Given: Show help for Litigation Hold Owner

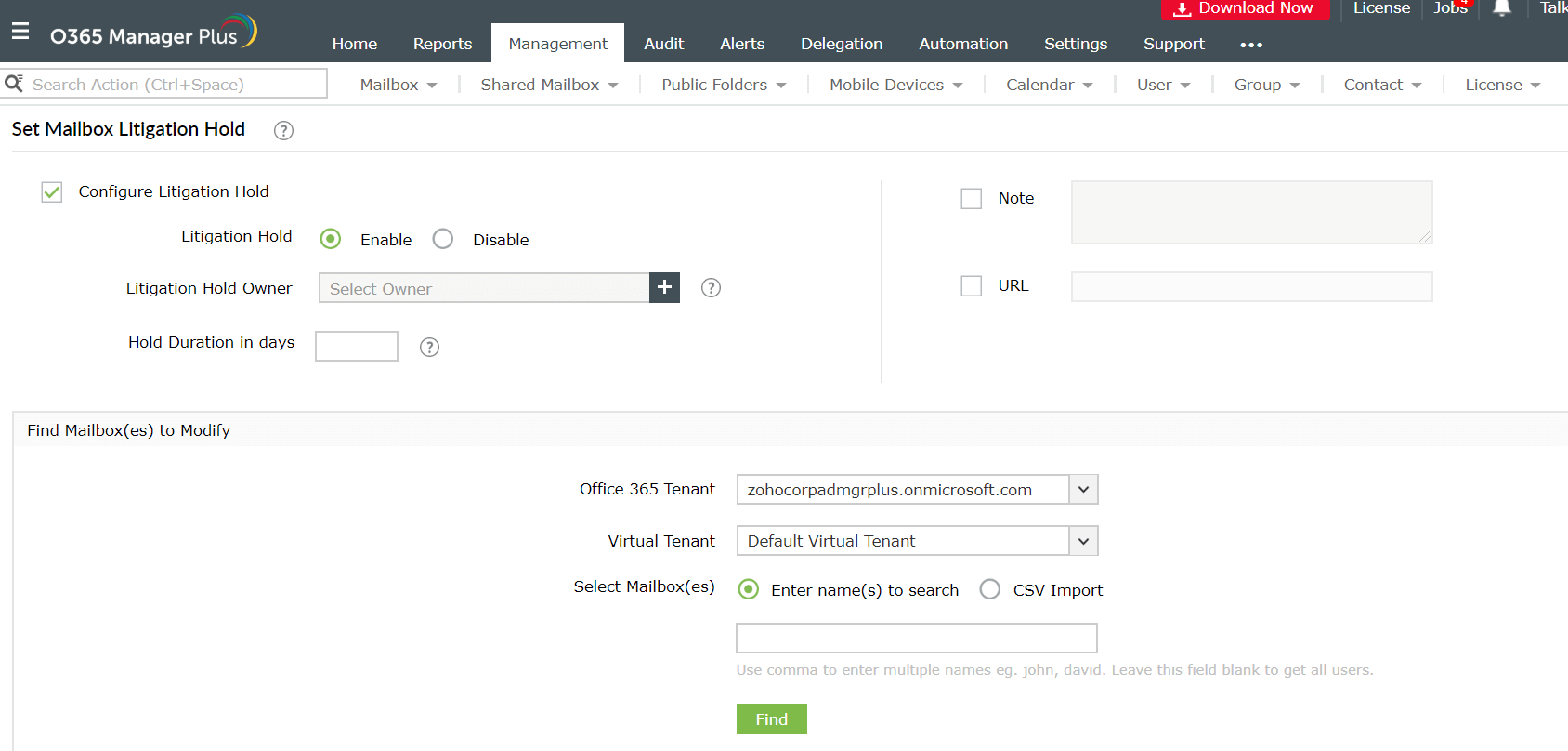Looking at the screenshot, I should tap(711, 288).
